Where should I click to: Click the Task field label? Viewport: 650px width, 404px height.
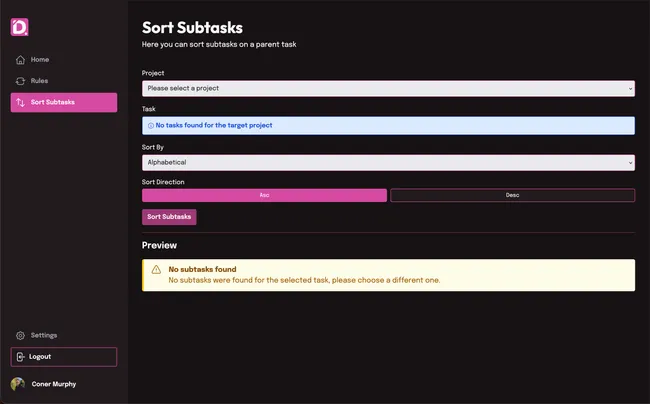148,109
